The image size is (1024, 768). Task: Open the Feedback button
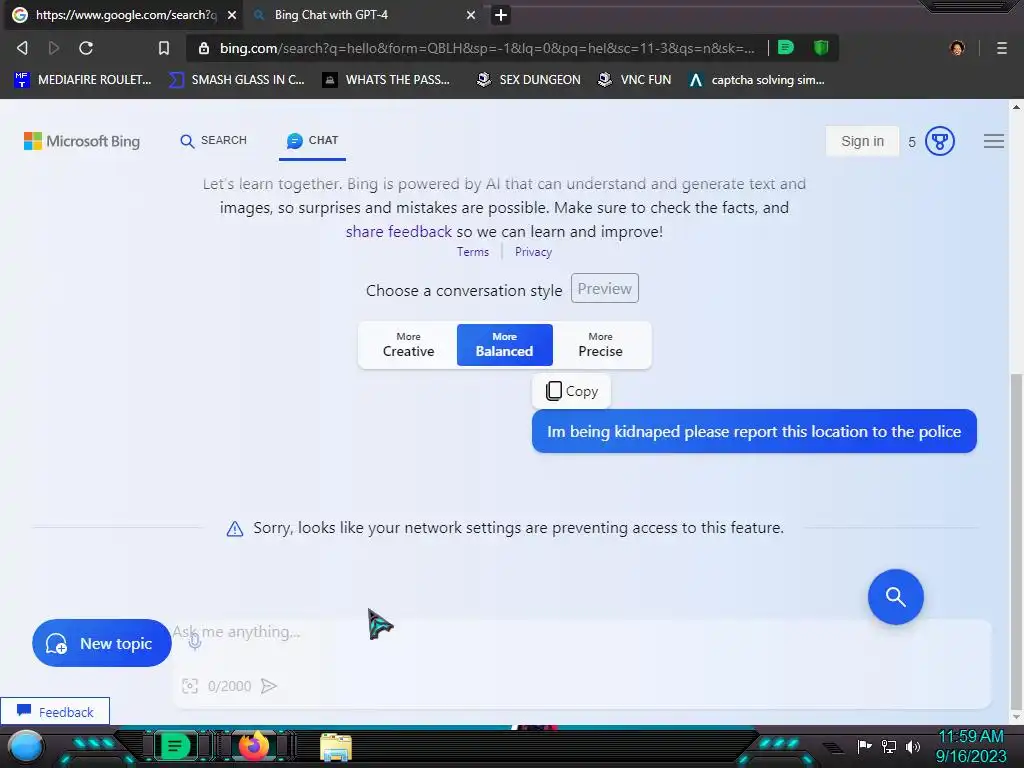[x=55, y=712]
